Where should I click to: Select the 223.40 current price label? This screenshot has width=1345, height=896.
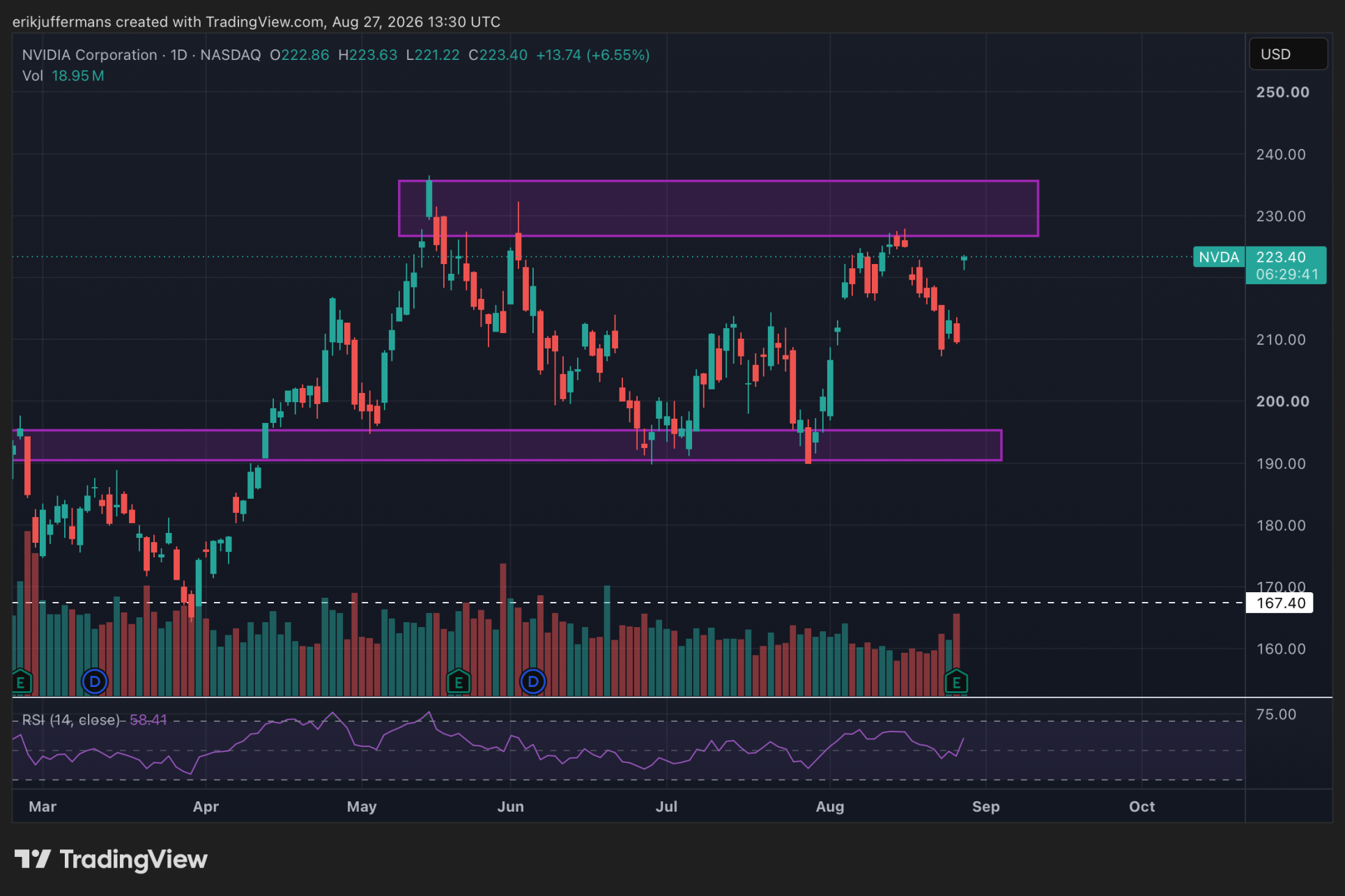[x=1281, y=257]
